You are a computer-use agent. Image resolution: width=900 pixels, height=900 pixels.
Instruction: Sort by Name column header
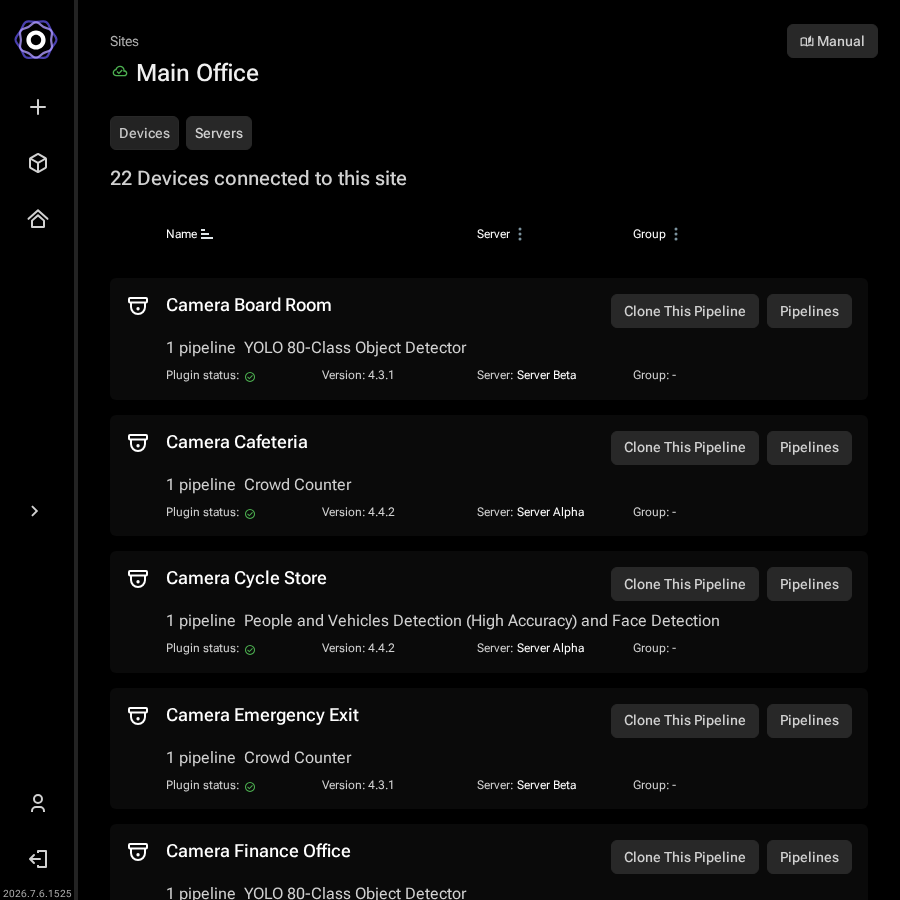tap(189, 234)
